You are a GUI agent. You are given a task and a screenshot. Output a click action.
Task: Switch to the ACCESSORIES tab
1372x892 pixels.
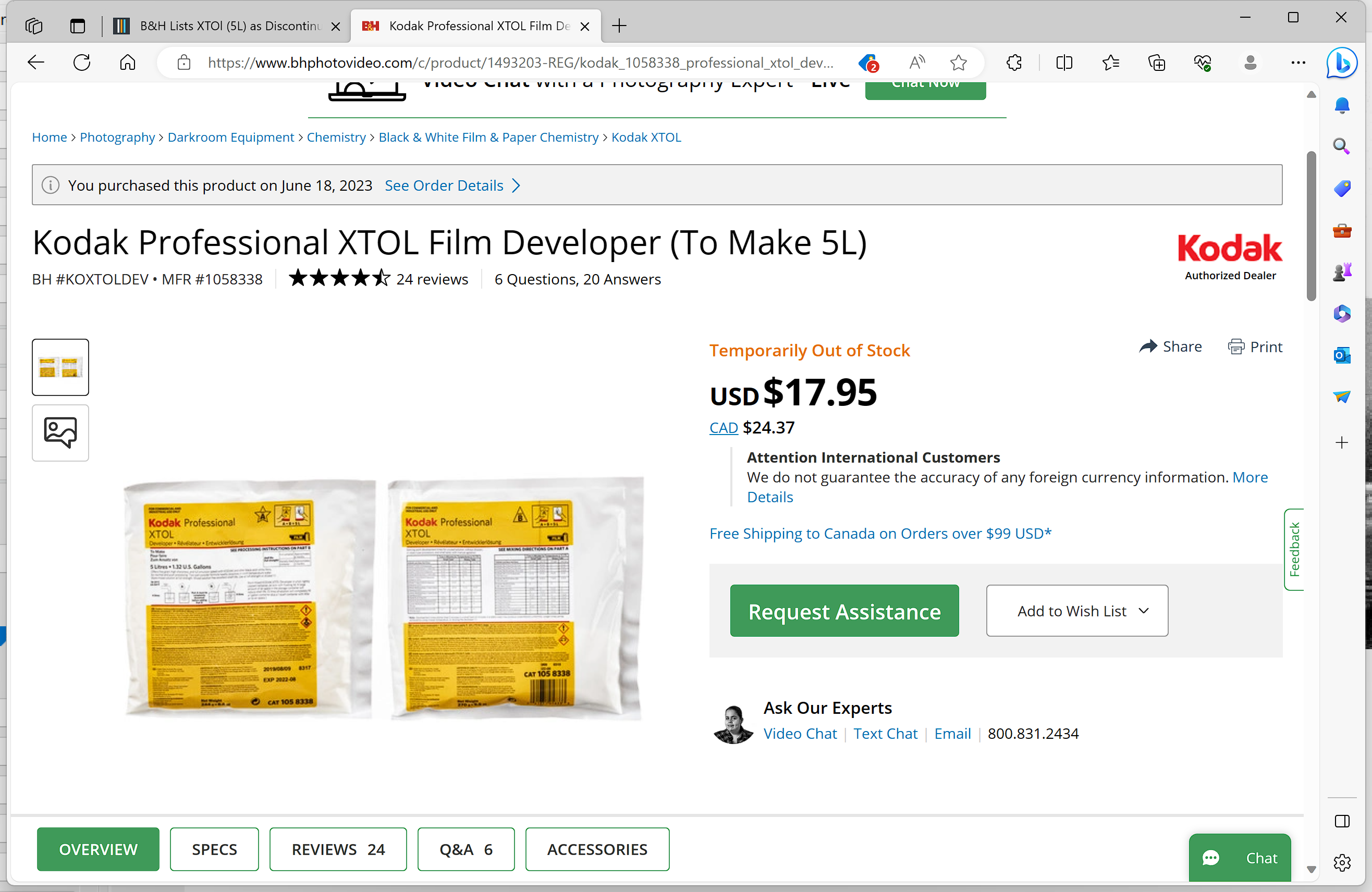coord(597,849)
